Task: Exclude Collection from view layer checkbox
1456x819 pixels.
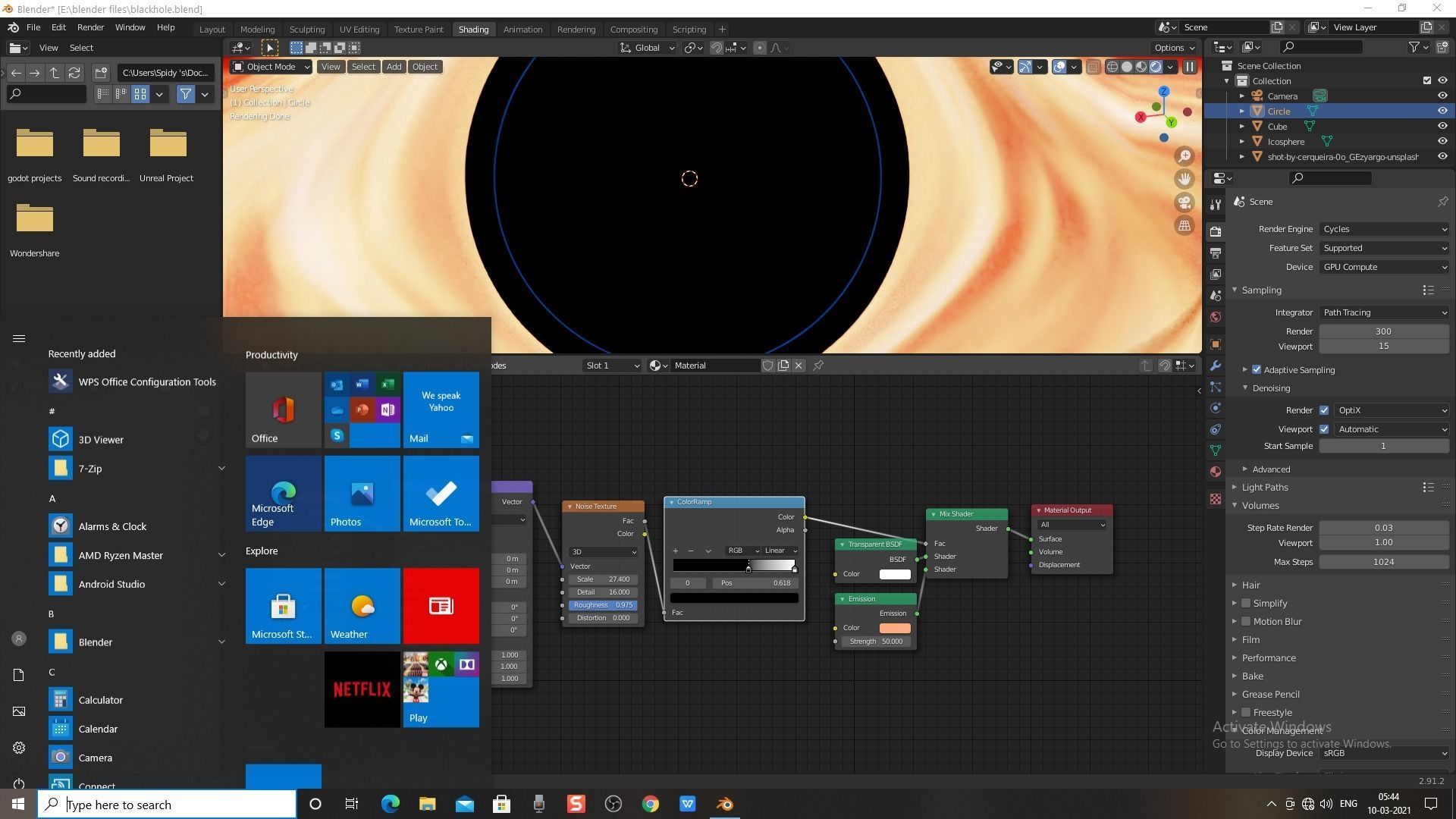Action: 1427,81
